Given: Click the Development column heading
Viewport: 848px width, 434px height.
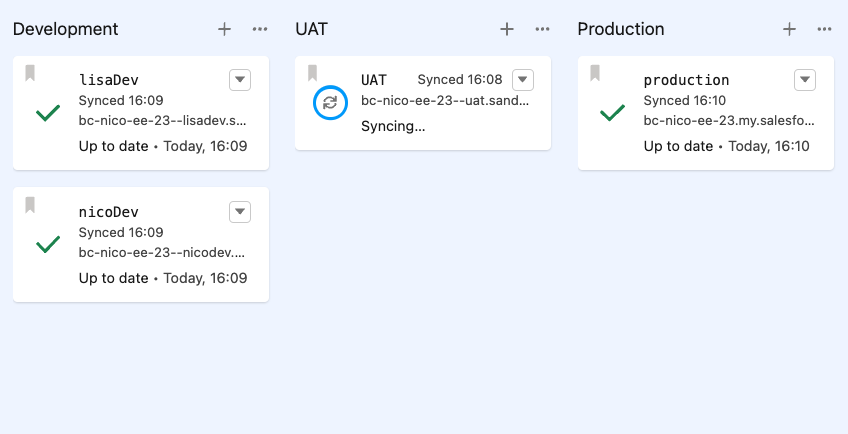Looking at the screenshot, I should click(x=65, y=29).
